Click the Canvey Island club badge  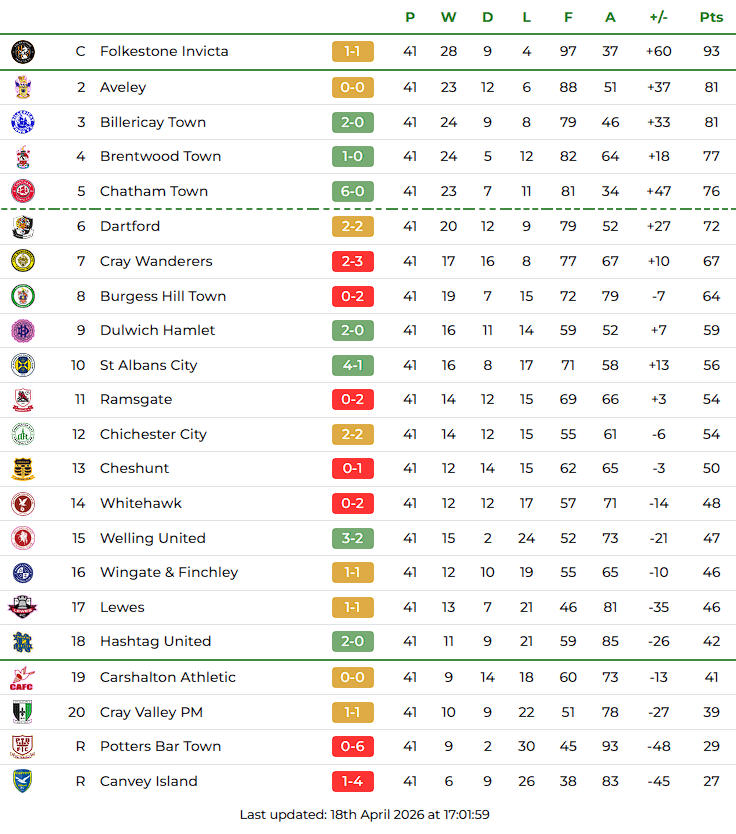pyautogui.click(x=23, y=781)
